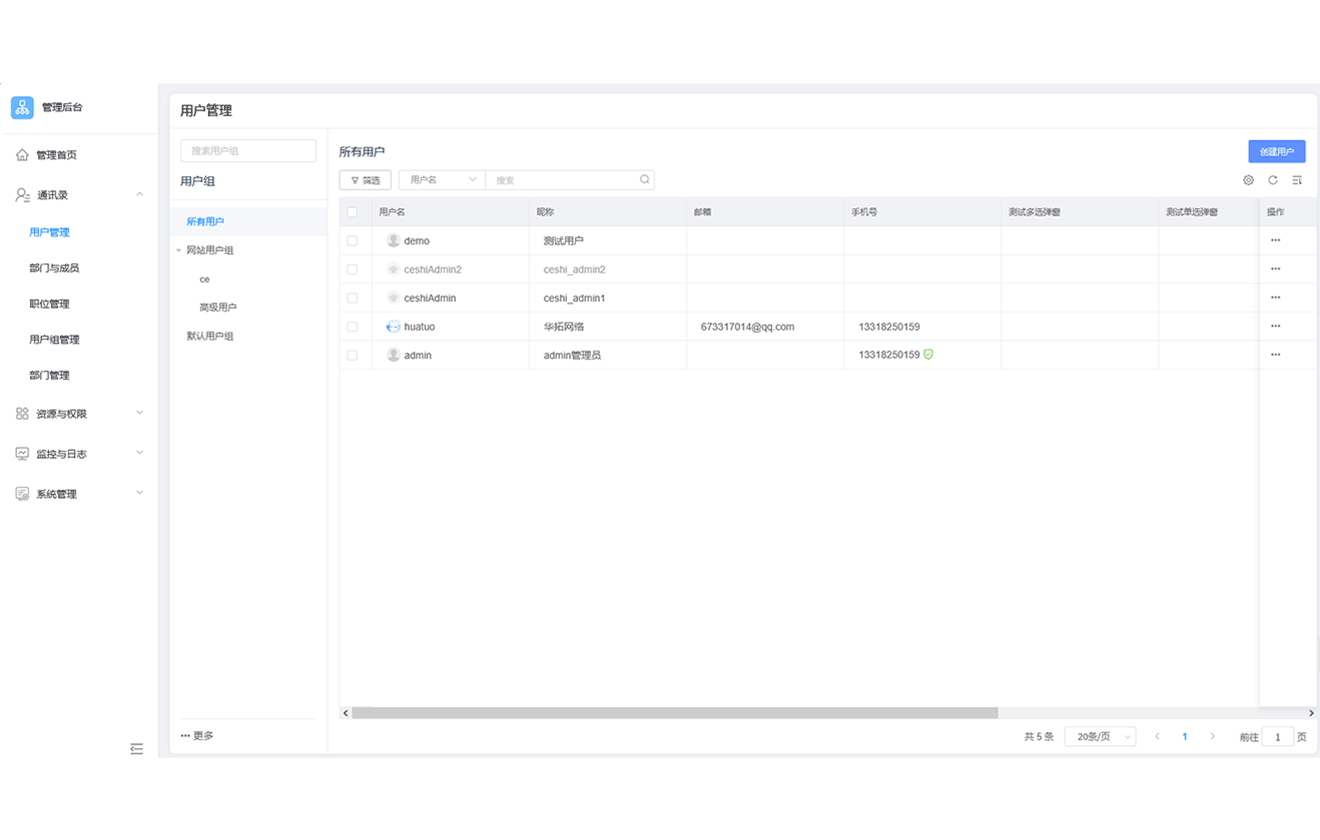Click the 创建用户 button
The image size is (1320, 840).
click(1277, 152)
